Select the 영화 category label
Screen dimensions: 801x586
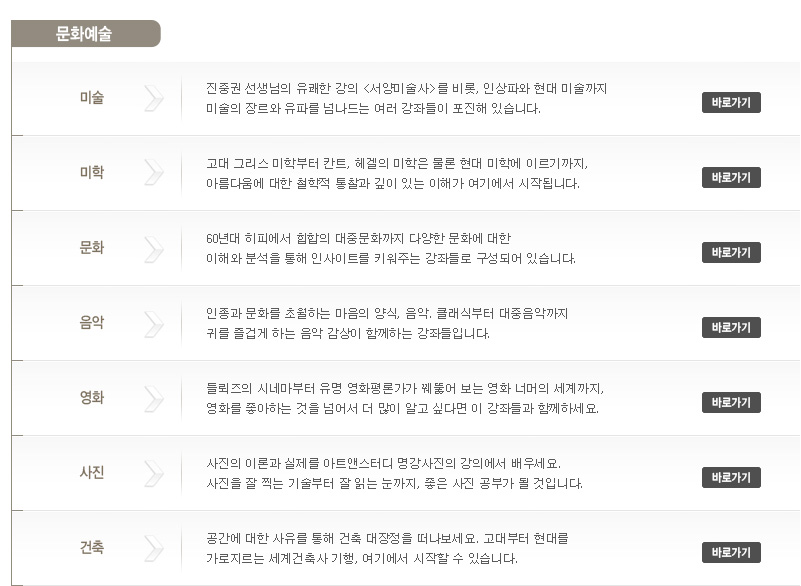(x=92, y=397)
